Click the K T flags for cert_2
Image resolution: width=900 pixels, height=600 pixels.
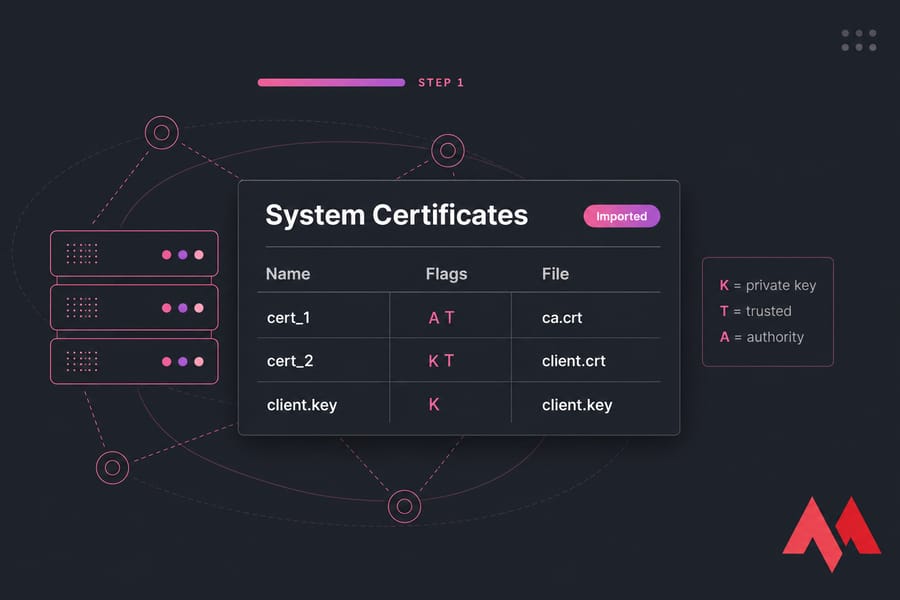pyautogui.click(x=441, y=361)
